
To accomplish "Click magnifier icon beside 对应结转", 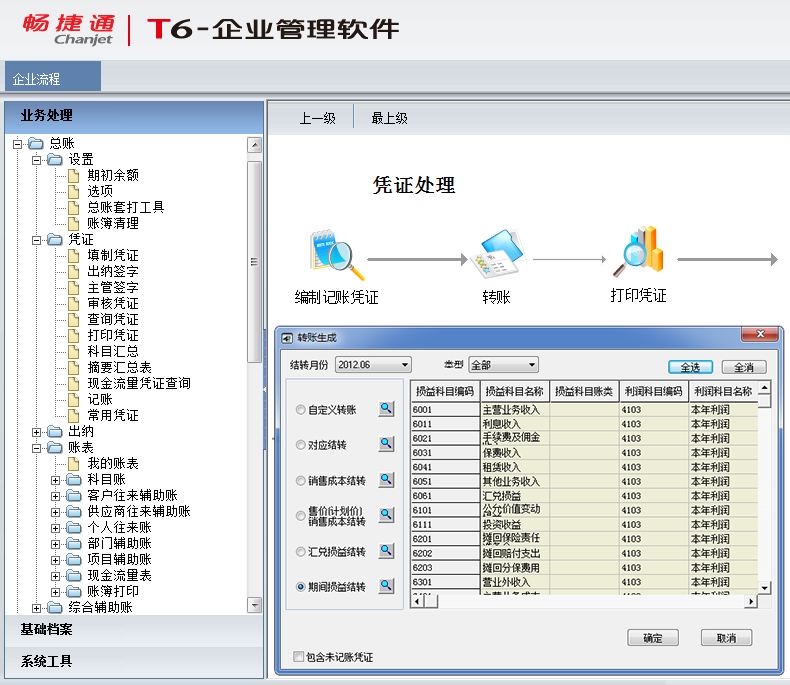I will 386,444.
